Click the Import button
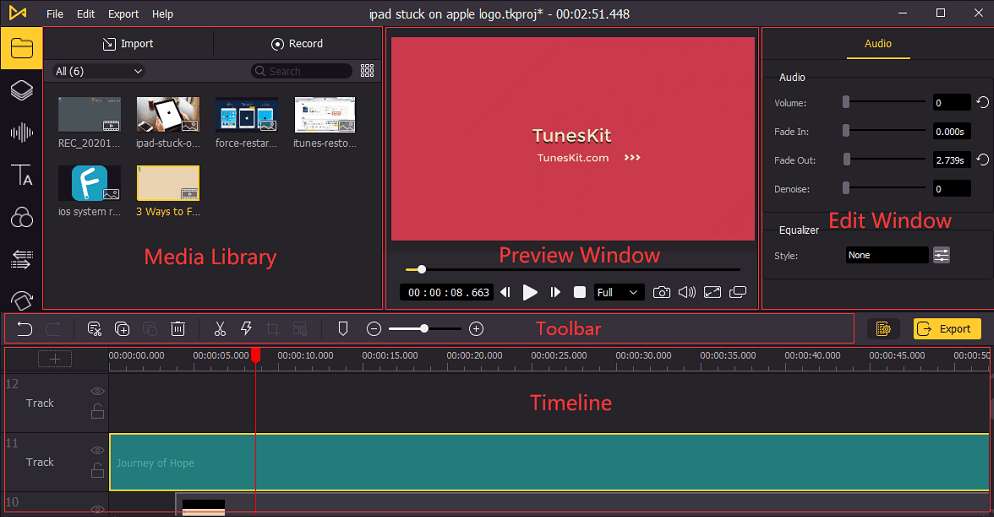The image size is (994, 517). pyautogui.click(x=128, y=44)
